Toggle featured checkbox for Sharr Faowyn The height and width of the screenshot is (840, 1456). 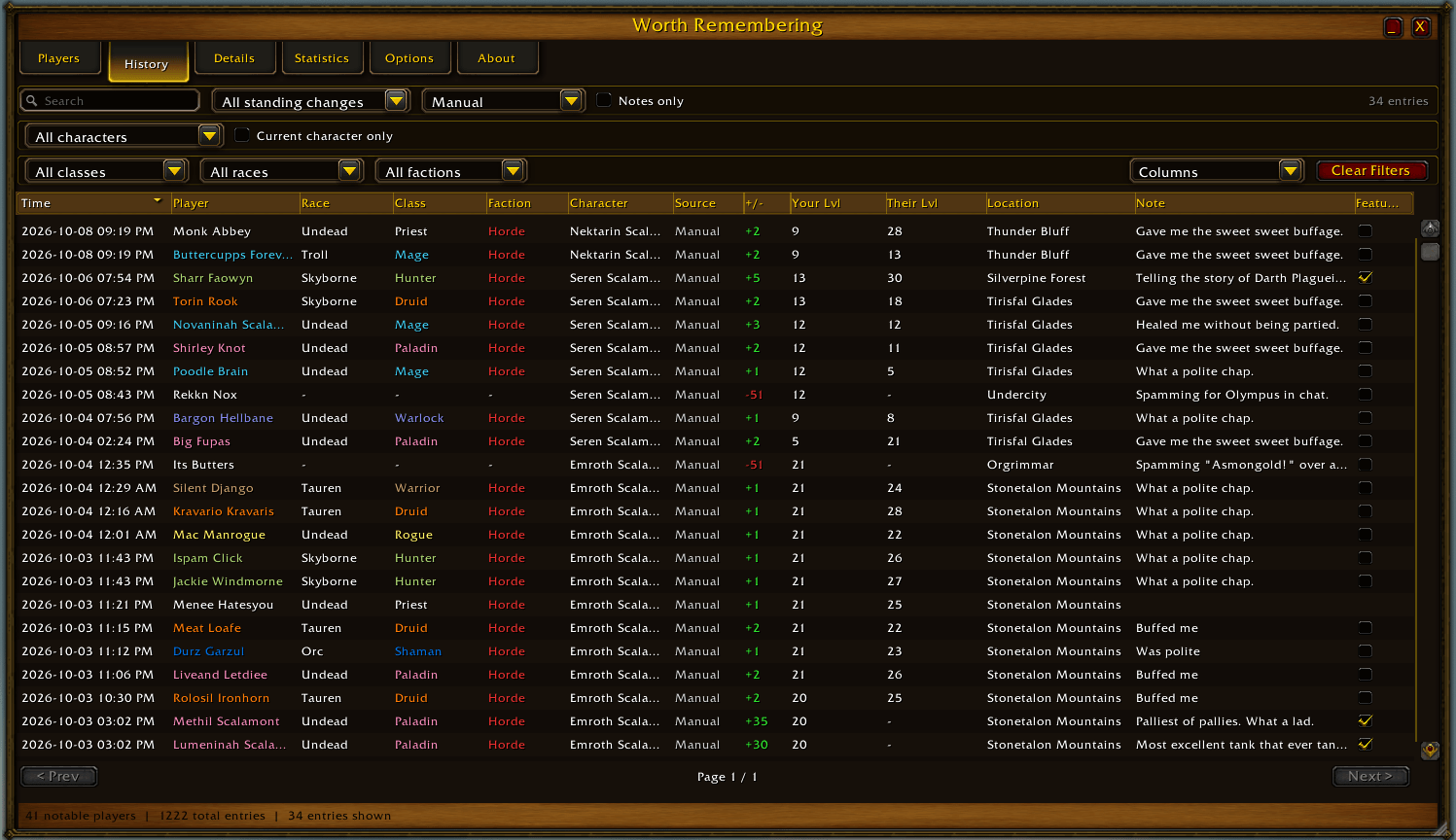click(x=1365, y=277)
